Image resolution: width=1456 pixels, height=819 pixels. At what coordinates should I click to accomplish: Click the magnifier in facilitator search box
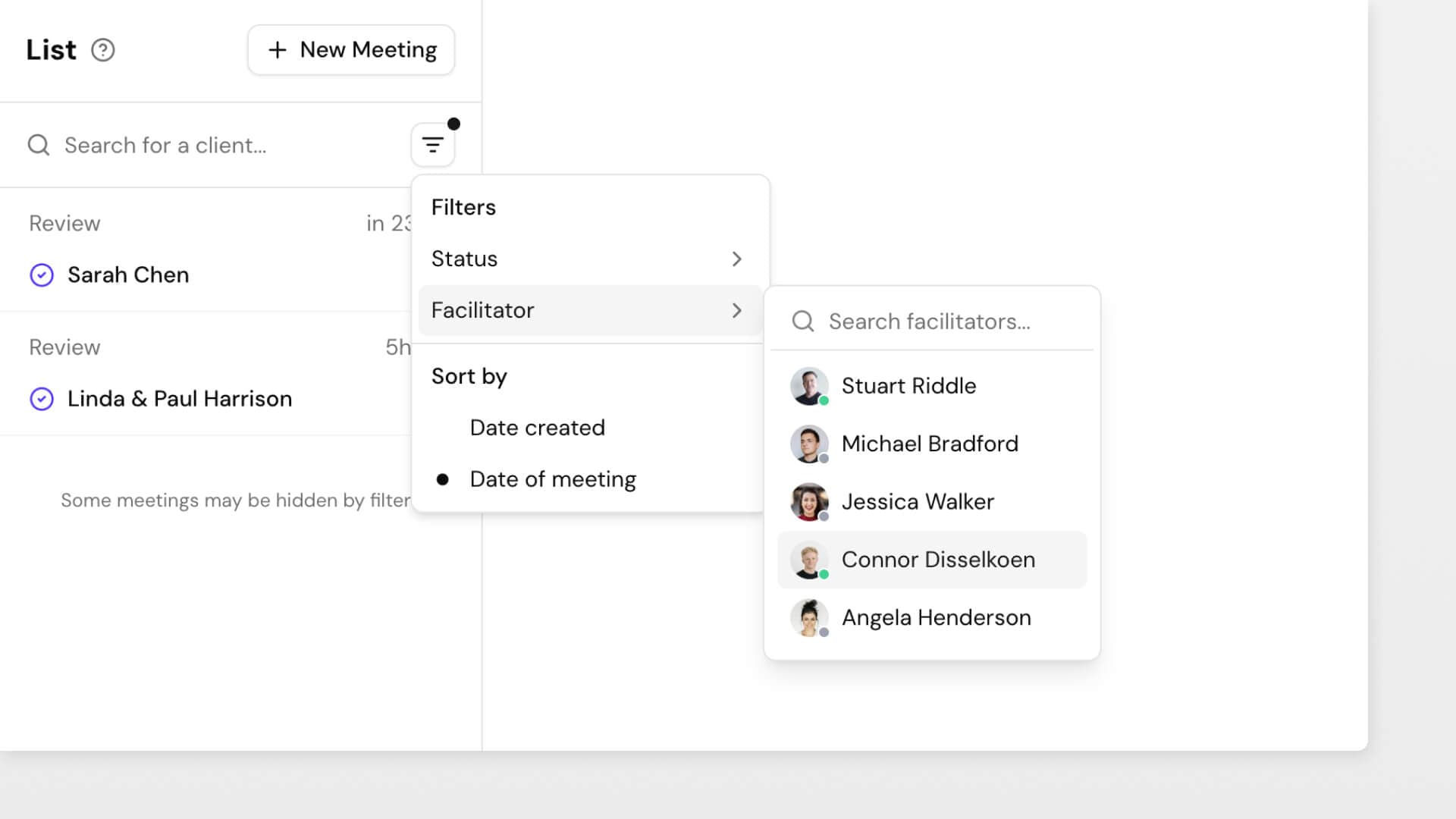point(802,322)
